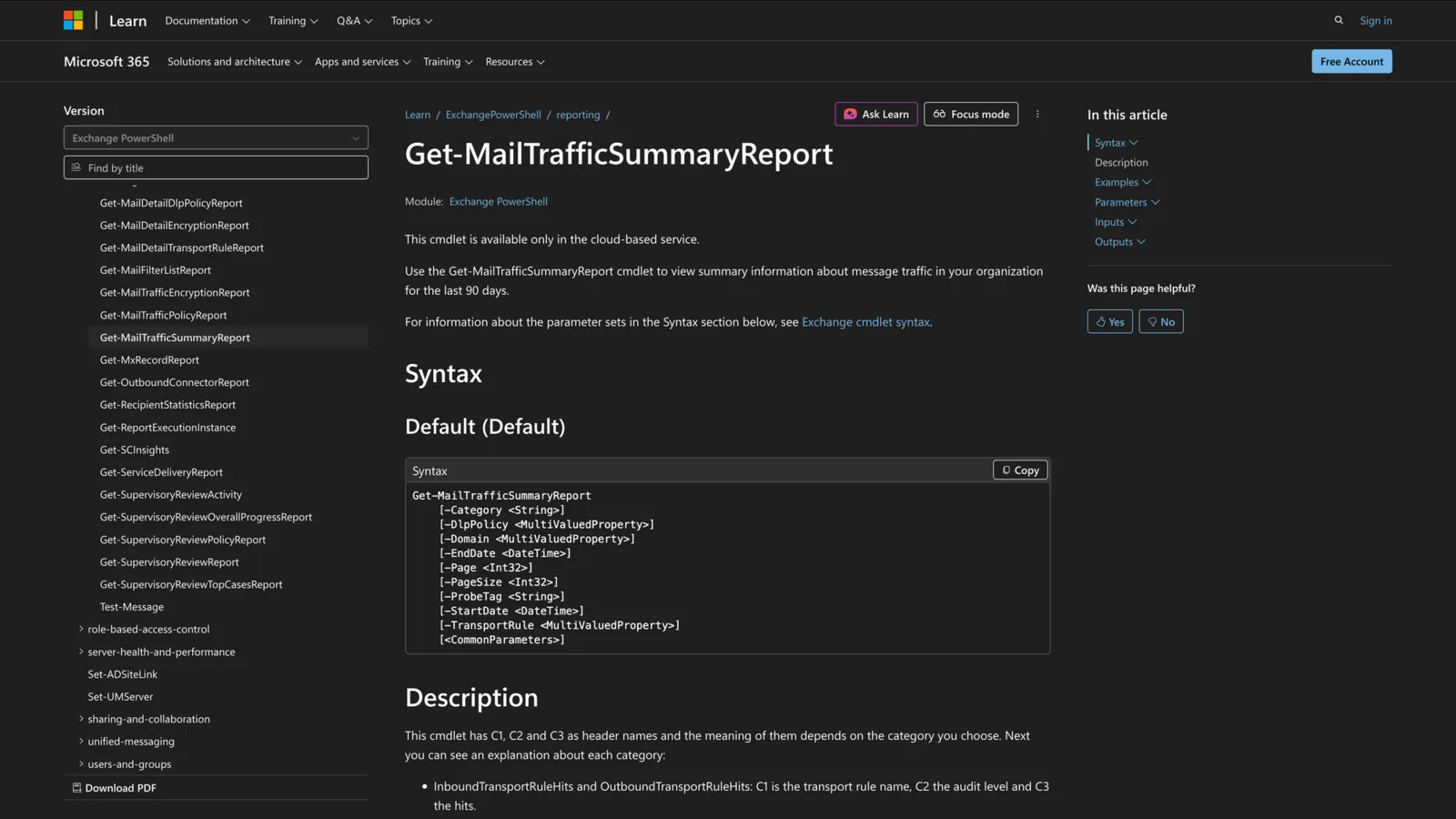Open Get-OutboundConnectorReport article
This screenshot has width=1456, height=819.
point(175,382)
